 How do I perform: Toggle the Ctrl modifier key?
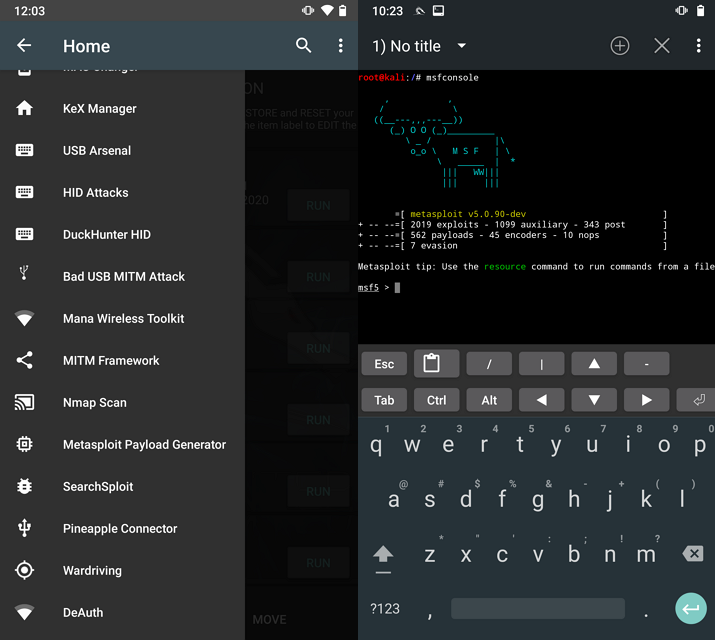(436, 400)
